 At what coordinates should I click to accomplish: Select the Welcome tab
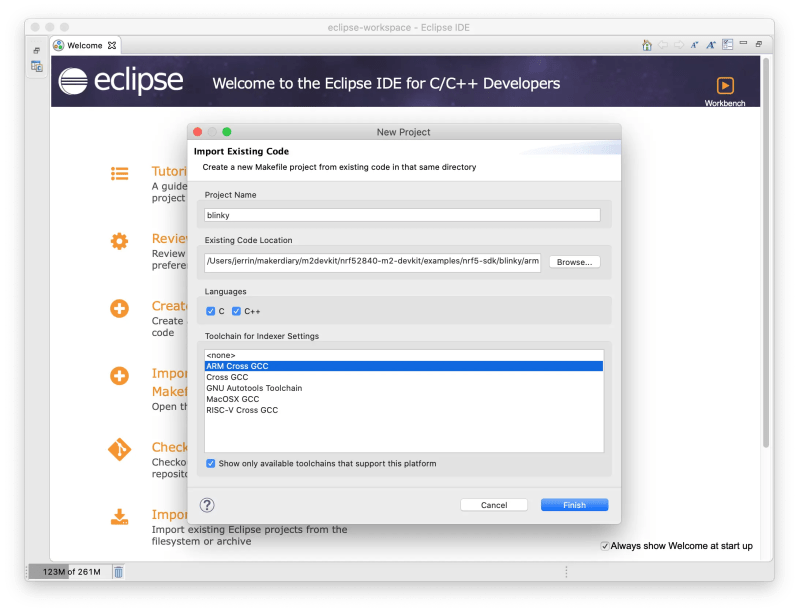pyautogui.click(x=85, y=45)
